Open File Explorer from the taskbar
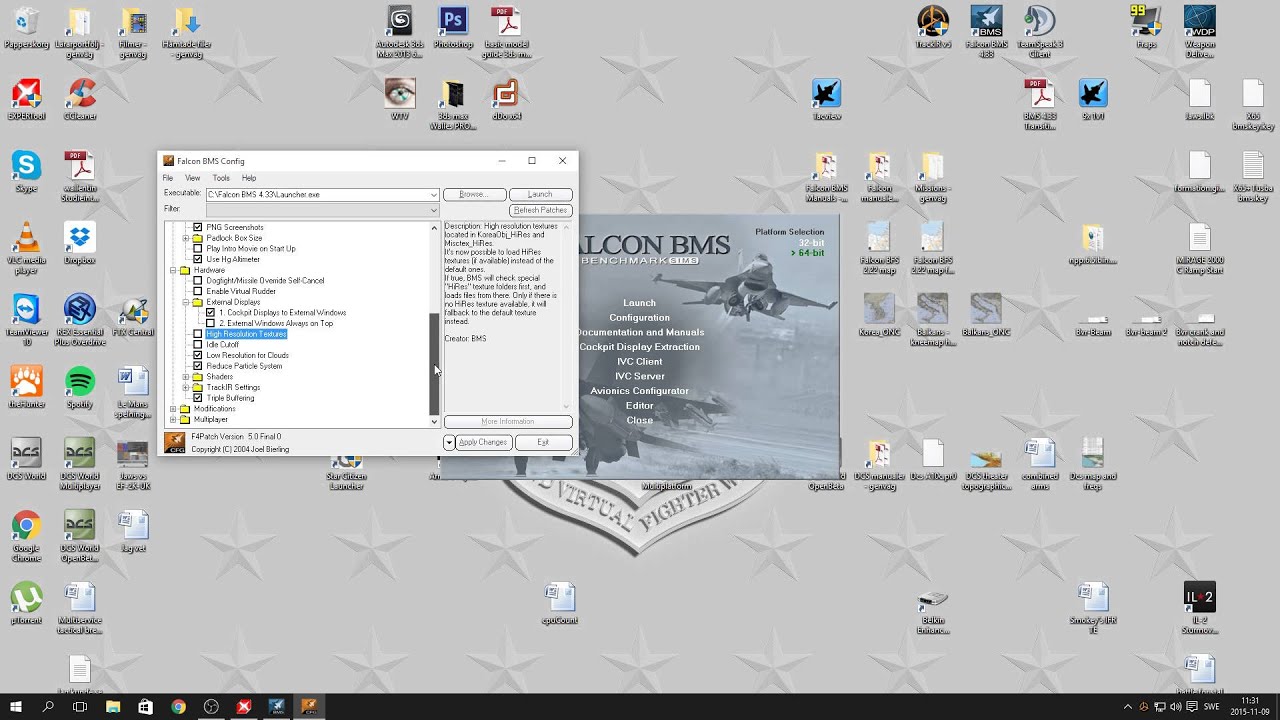Viewport: 1280px width, 720px height. (113, 707)
